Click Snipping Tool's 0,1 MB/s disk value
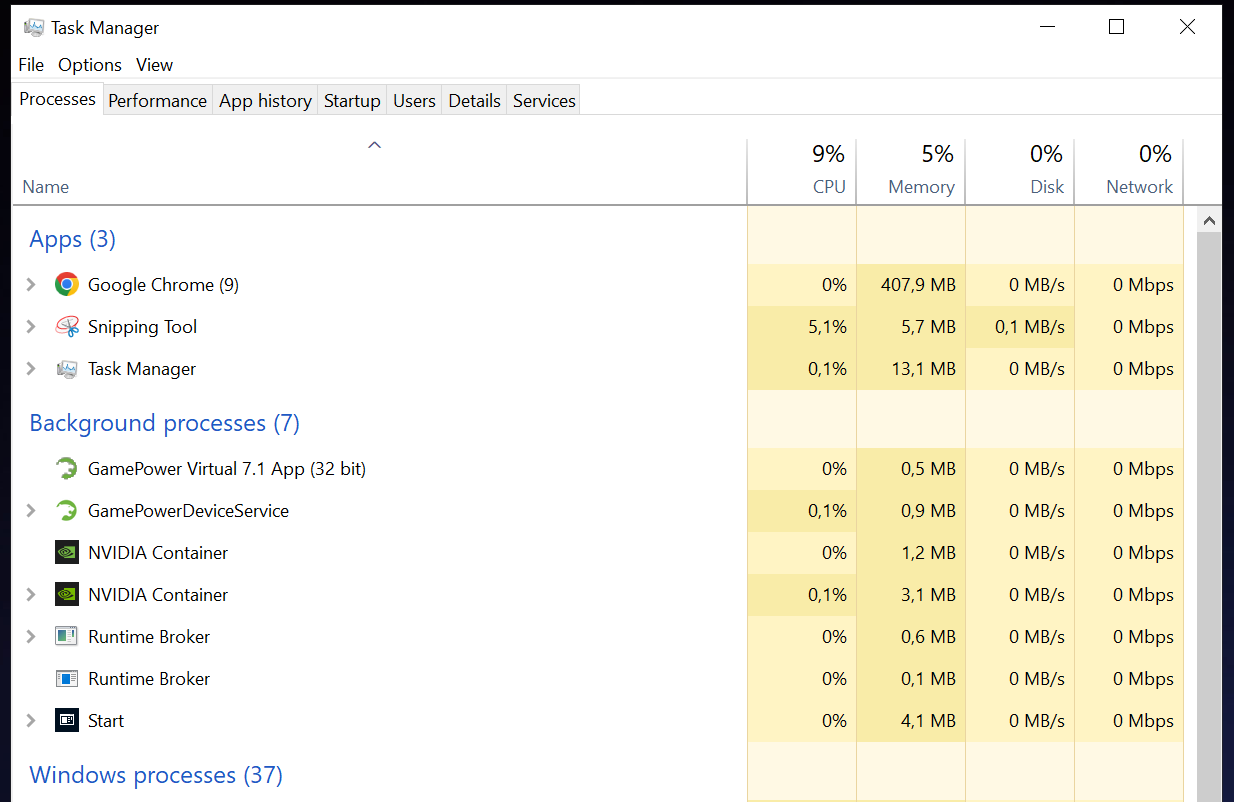This screenshot has width=1234, height=802. tap(1030, 327)
